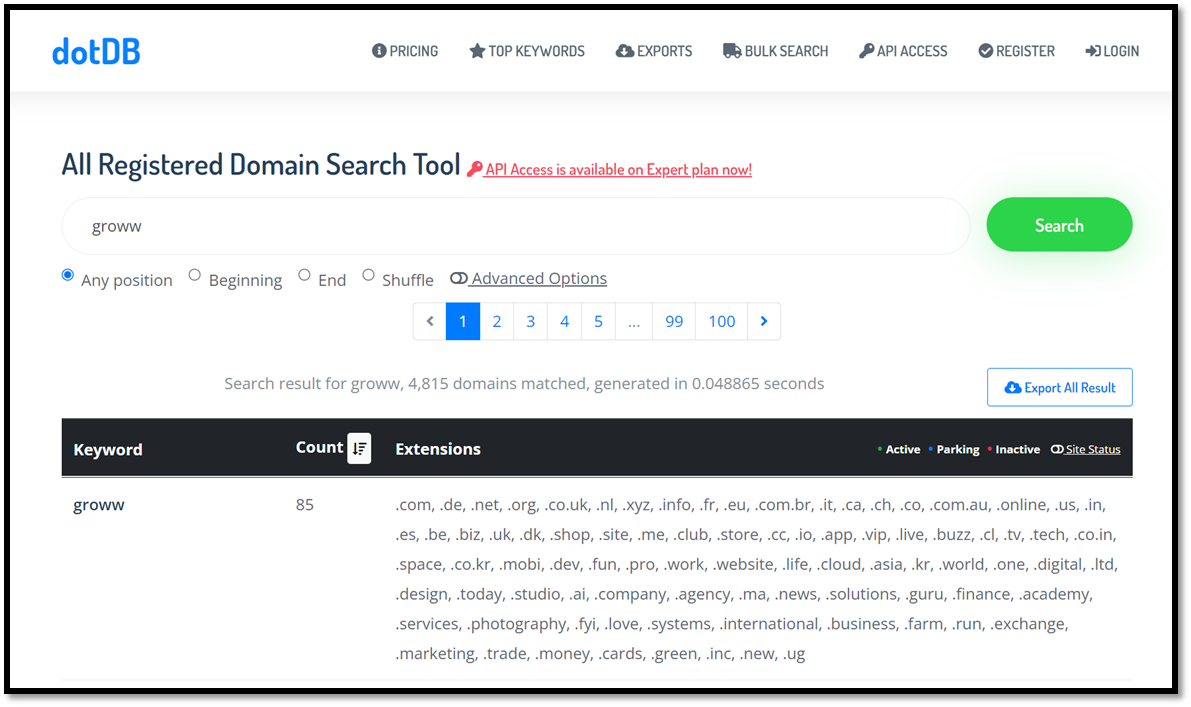
Task: Click the .photography extension
Action: click(516, 624)
